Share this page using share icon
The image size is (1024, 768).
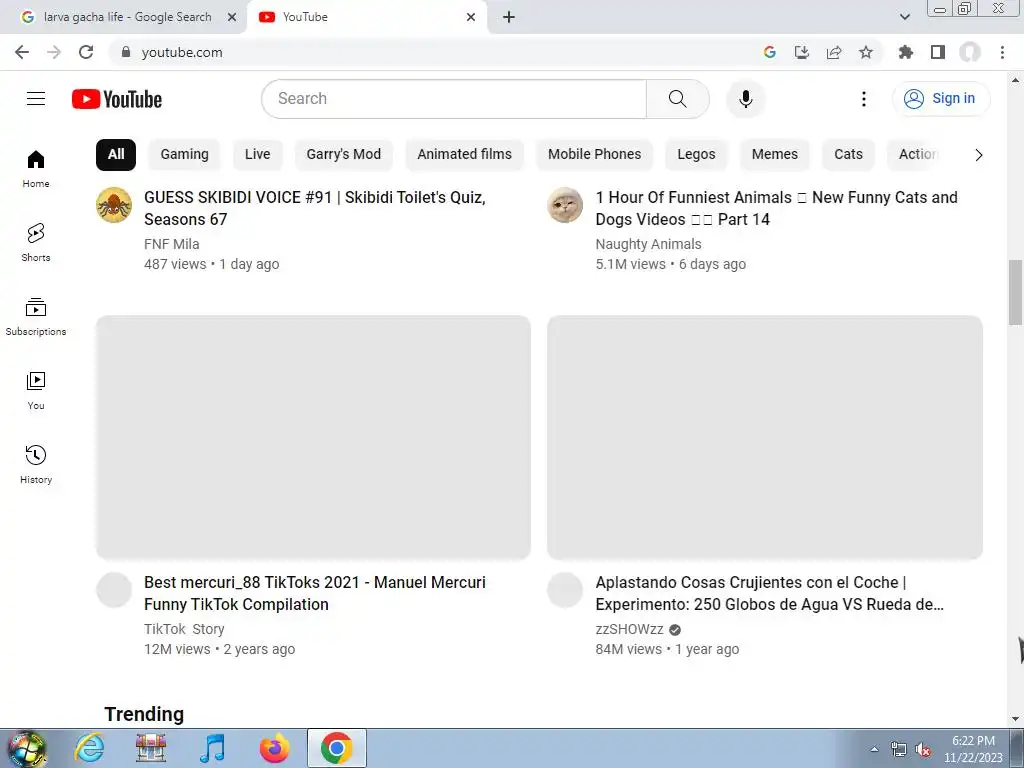click(x=834, y=52)
